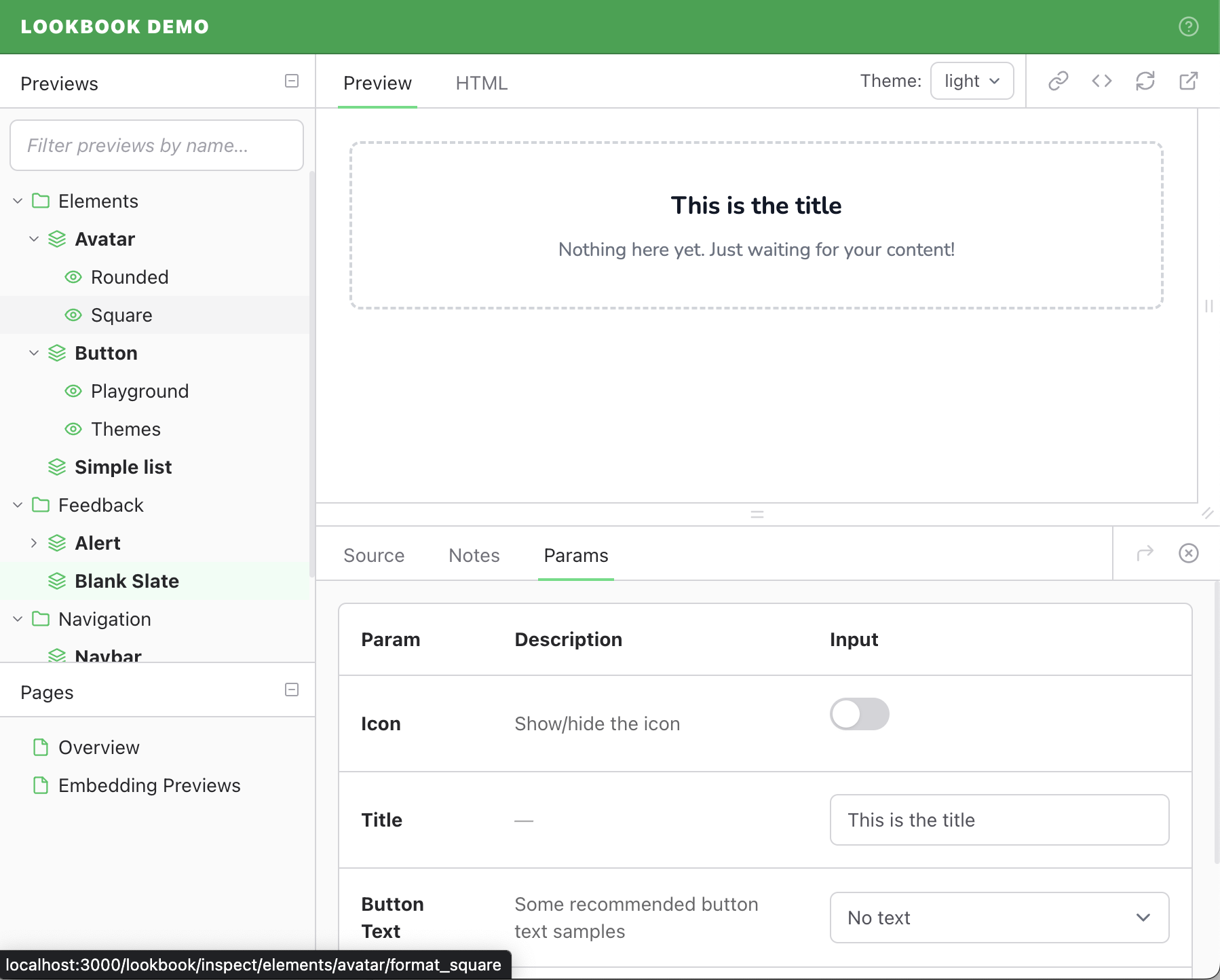Screen dimensions: 1220x980
Task: Click the eye icon beside Rounded
Action: tap(73, 277)
